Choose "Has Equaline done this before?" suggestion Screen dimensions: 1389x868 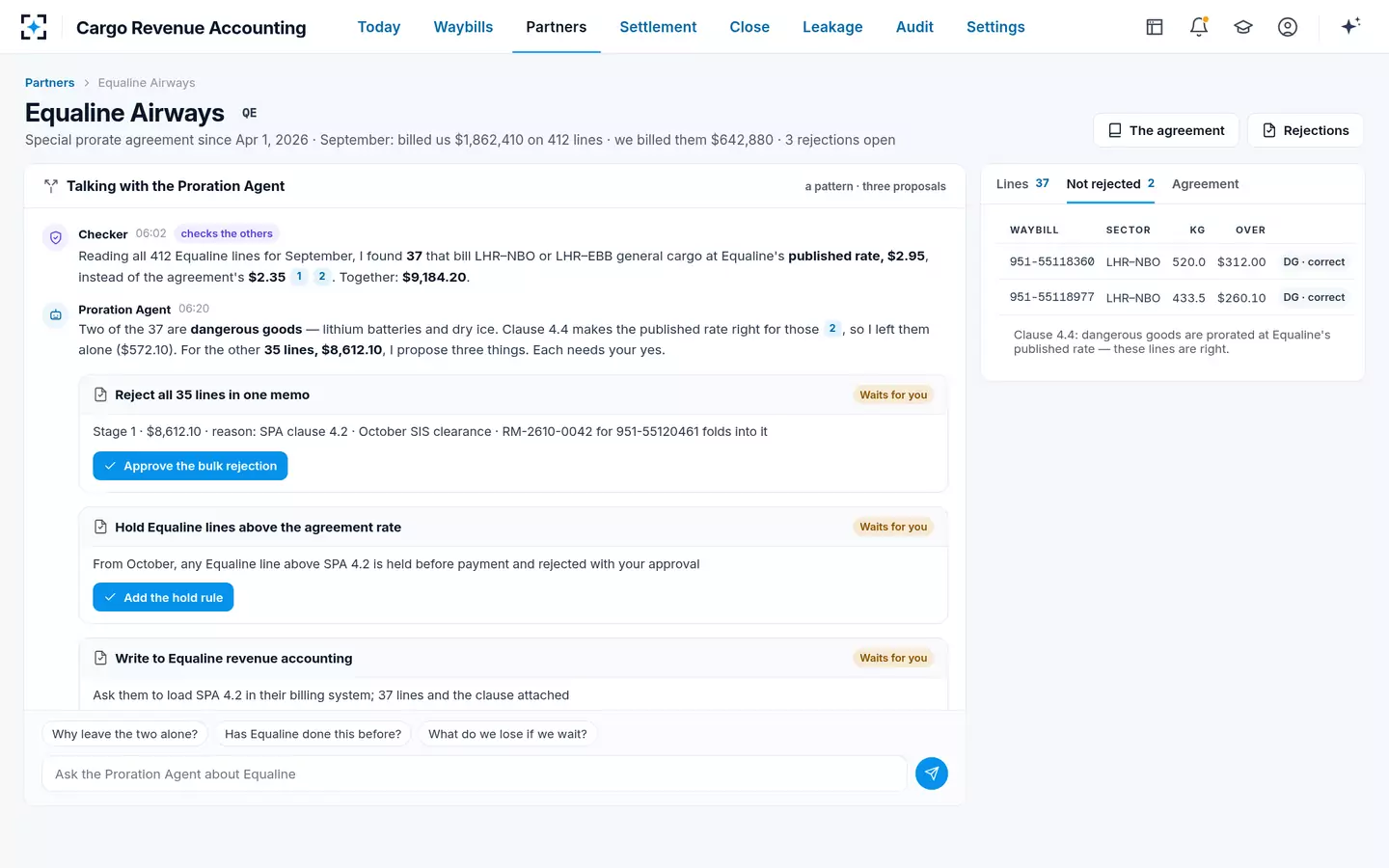point(313,734)
